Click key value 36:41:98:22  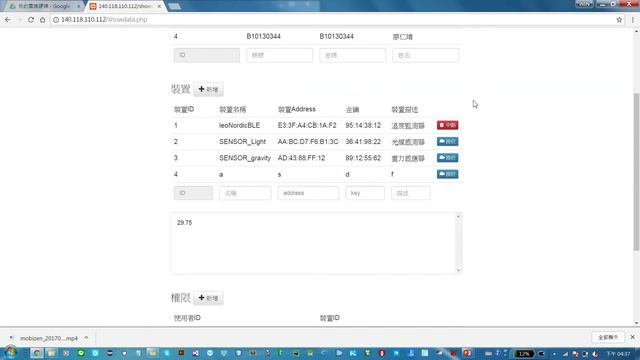pyautogui.click(x=363, y=142)
